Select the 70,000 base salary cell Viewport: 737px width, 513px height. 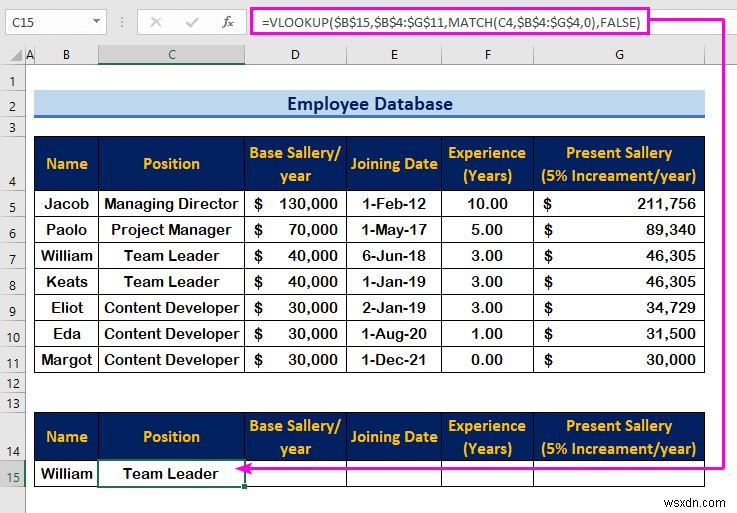295,229
